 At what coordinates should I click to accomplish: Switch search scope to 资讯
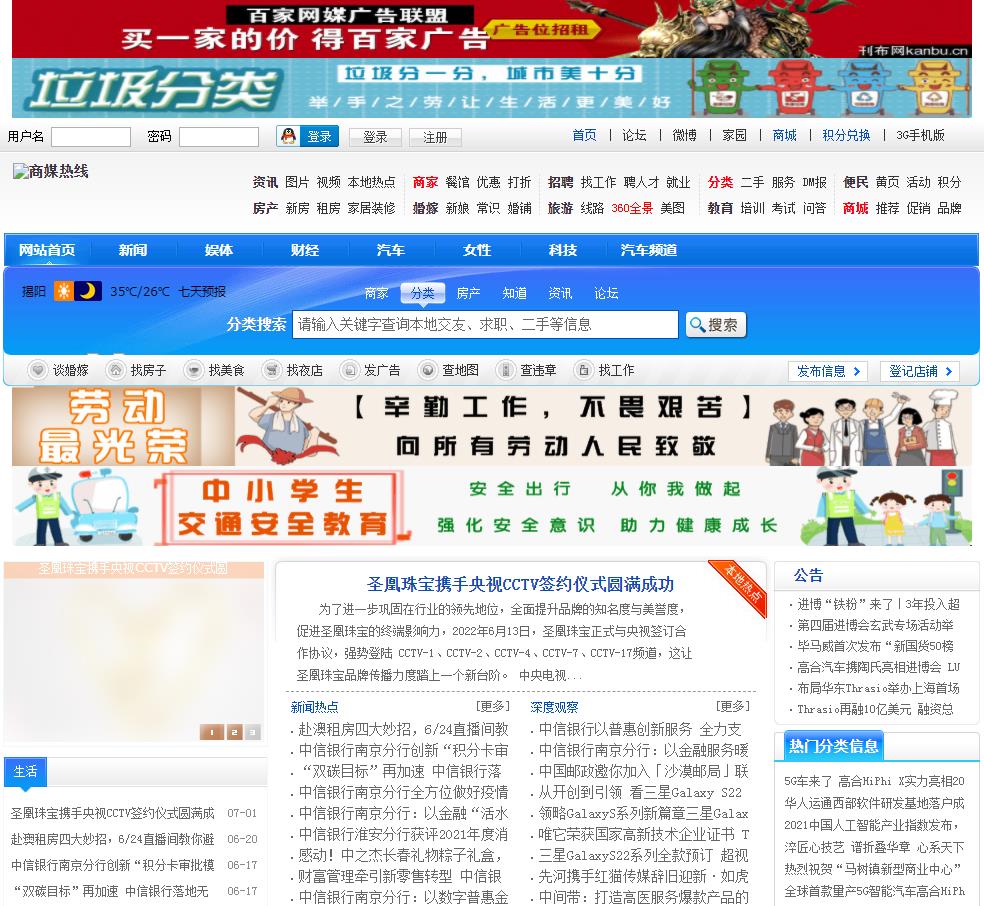click(x=560, y=293)
